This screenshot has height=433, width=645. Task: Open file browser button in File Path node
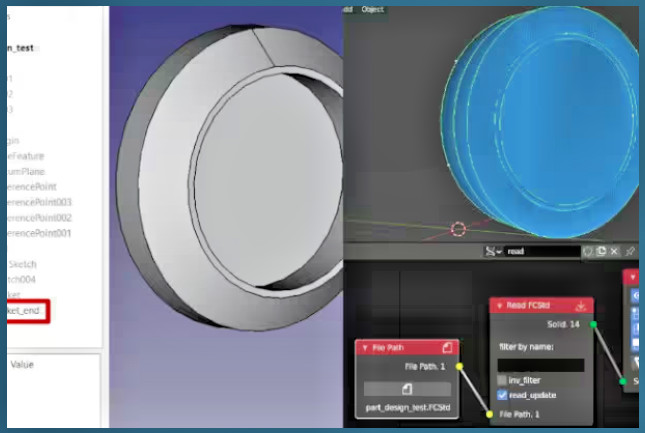point(407,389)
